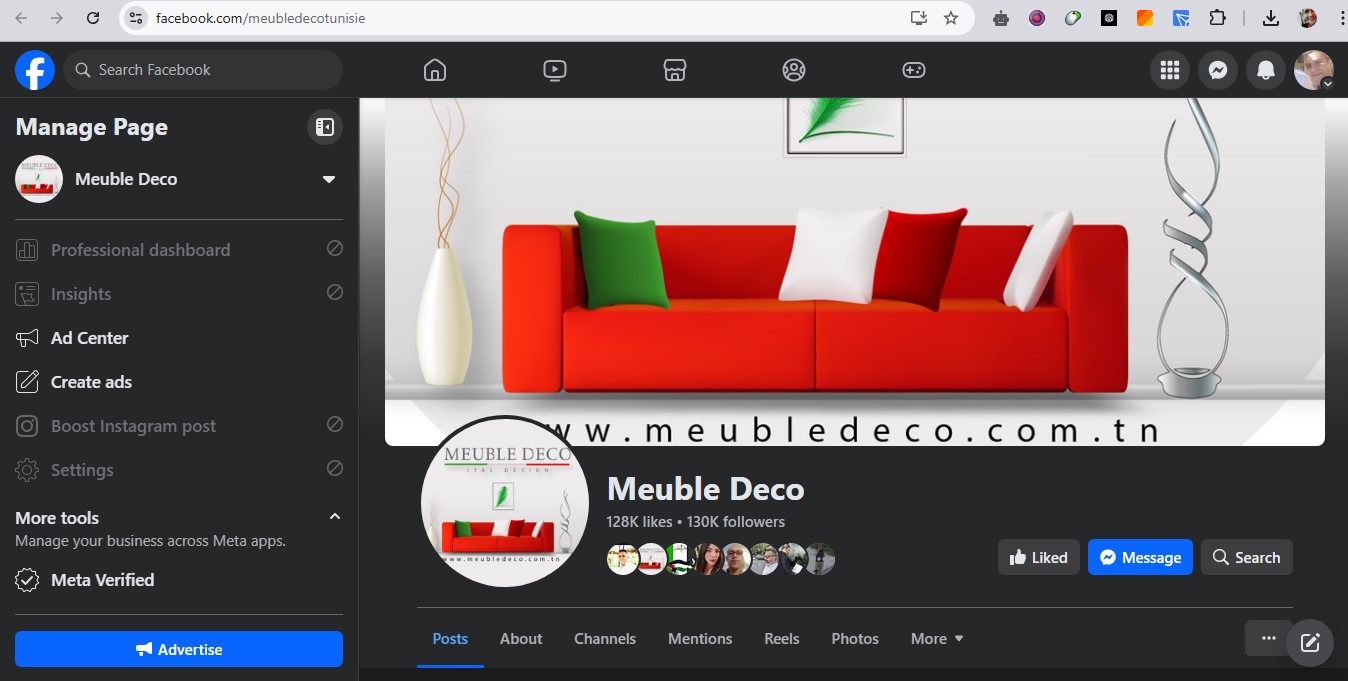Expand the Meuble Deco page switcher
This screenshot has height=681, width=1348.
pyautogui.click(x=328, y=179)
